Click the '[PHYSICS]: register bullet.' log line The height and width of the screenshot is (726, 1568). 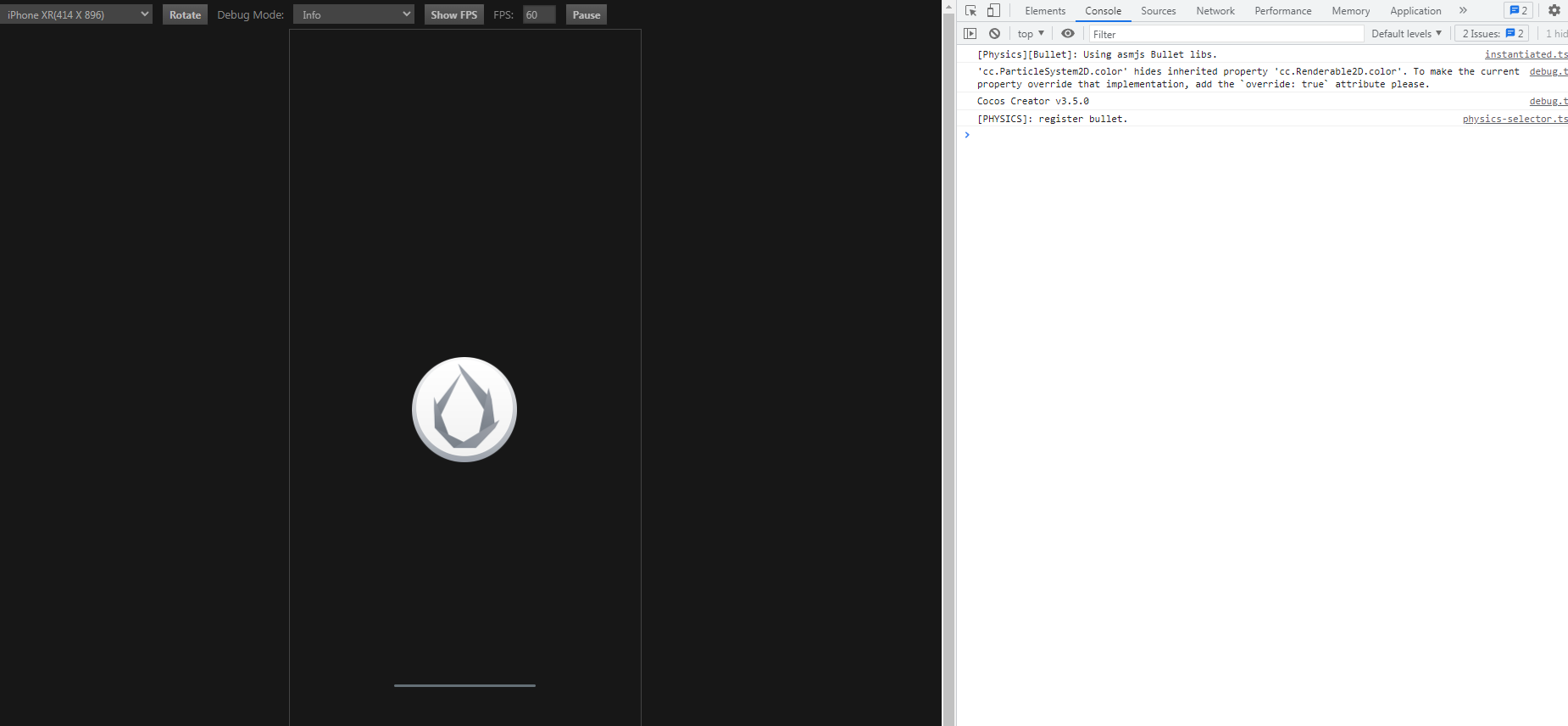tap(1052, 119)
